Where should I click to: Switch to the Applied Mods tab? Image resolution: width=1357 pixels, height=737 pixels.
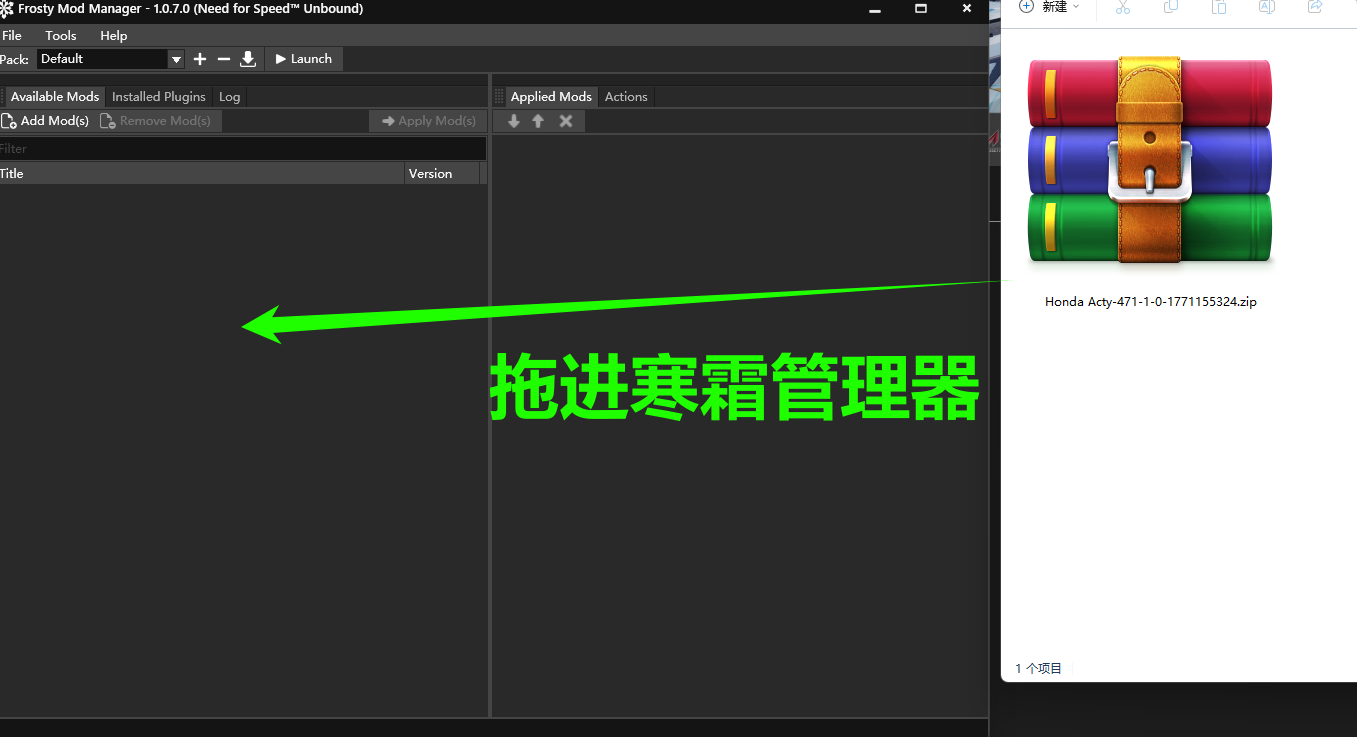[x=551, y=97]
